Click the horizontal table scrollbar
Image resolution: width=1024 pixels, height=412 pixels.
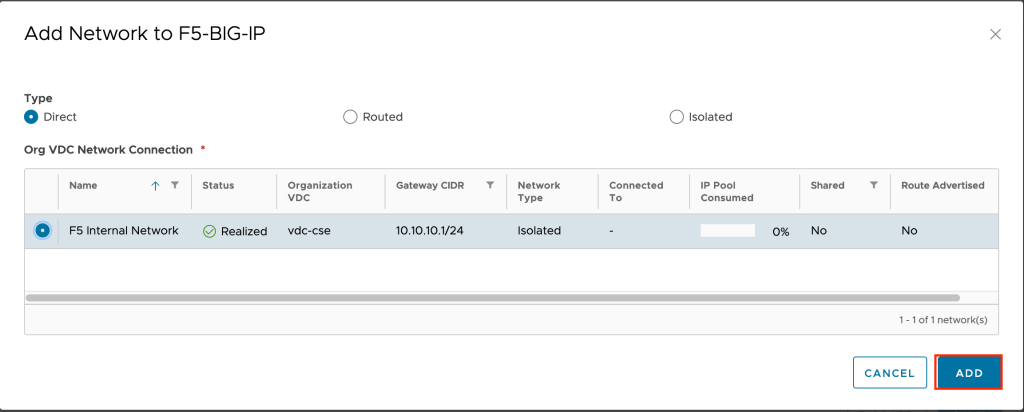tap(492, 297)
